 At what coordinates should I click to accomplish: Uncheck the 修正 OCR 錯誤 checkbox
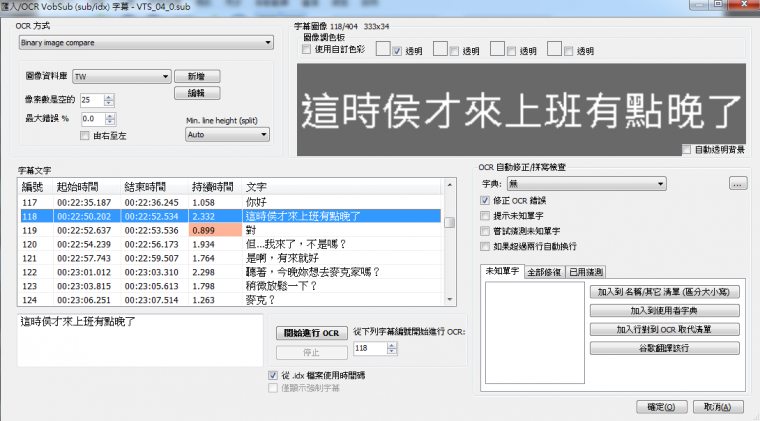[485, 201]
